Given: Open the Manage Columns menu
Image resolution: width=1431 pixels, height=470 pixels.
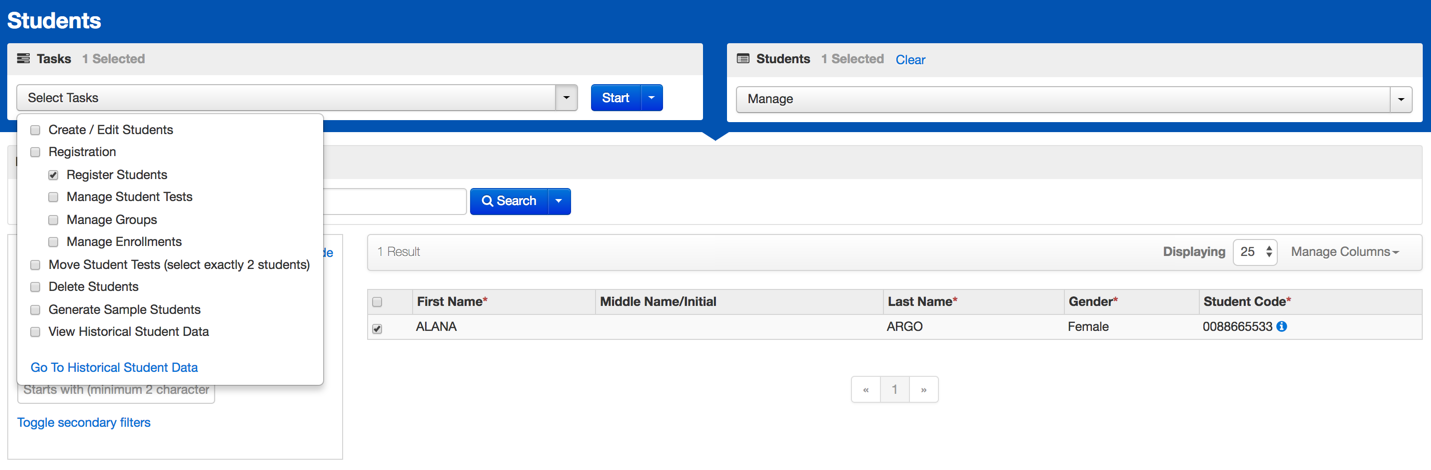Looking at the screenshot, I should [x=1344, y=252].
